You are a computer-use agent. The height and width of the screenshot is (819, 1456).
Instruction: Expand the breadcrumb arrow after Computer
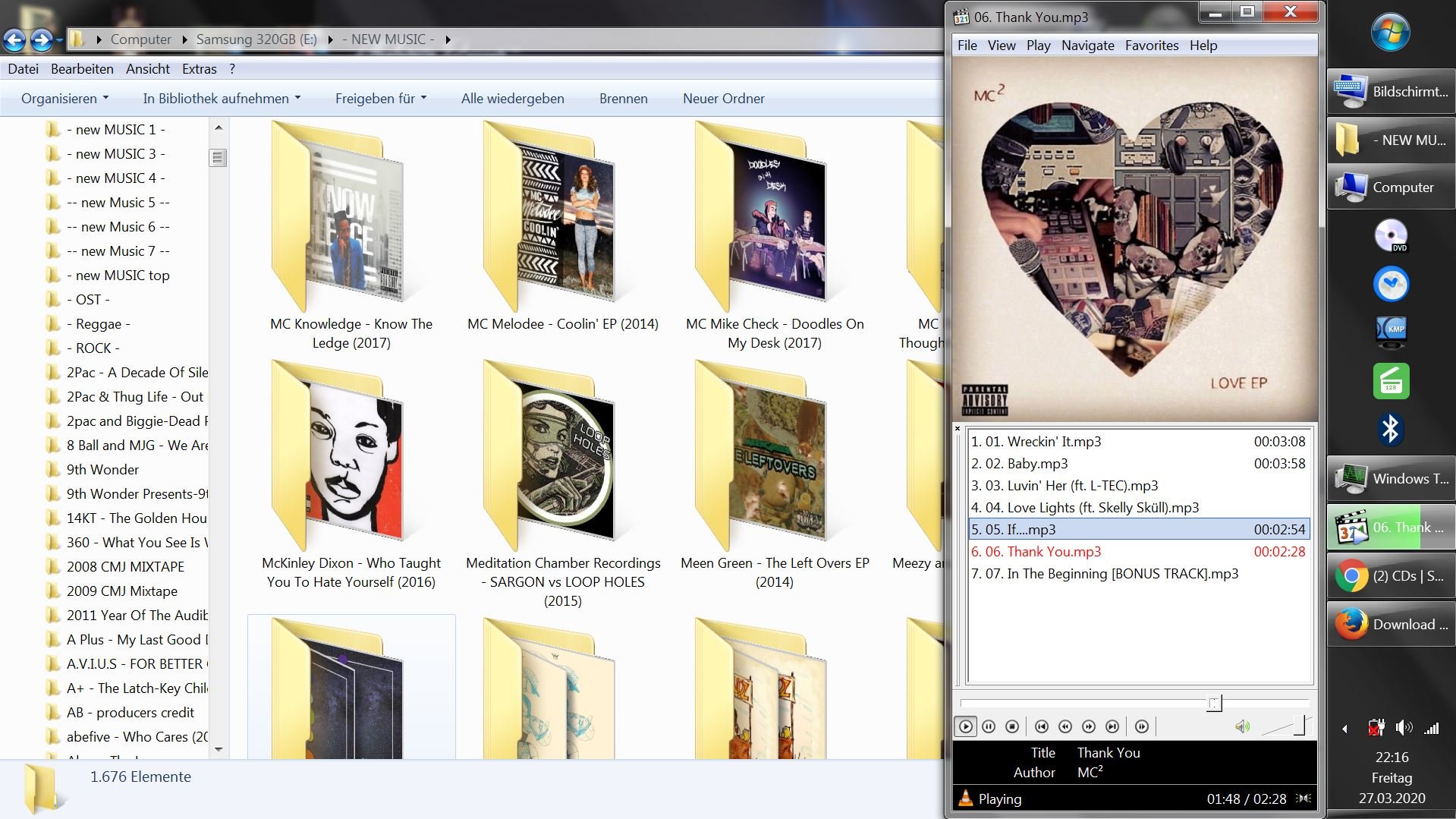click(x=184, y=39)
